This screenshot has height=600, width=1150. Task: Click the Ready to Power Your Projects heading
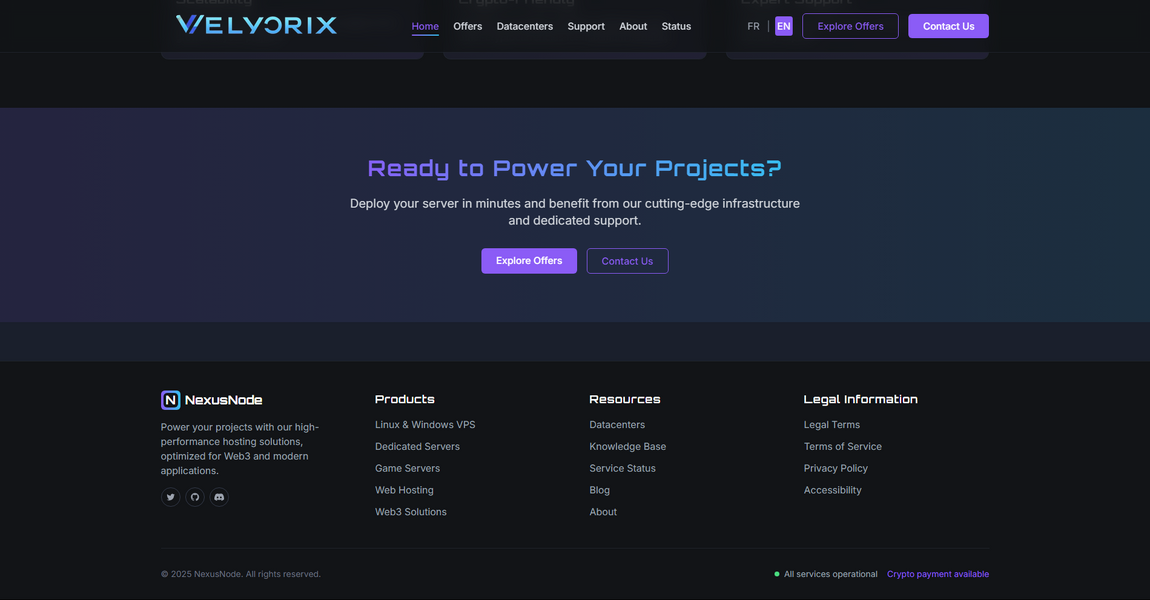coord(574,169)
